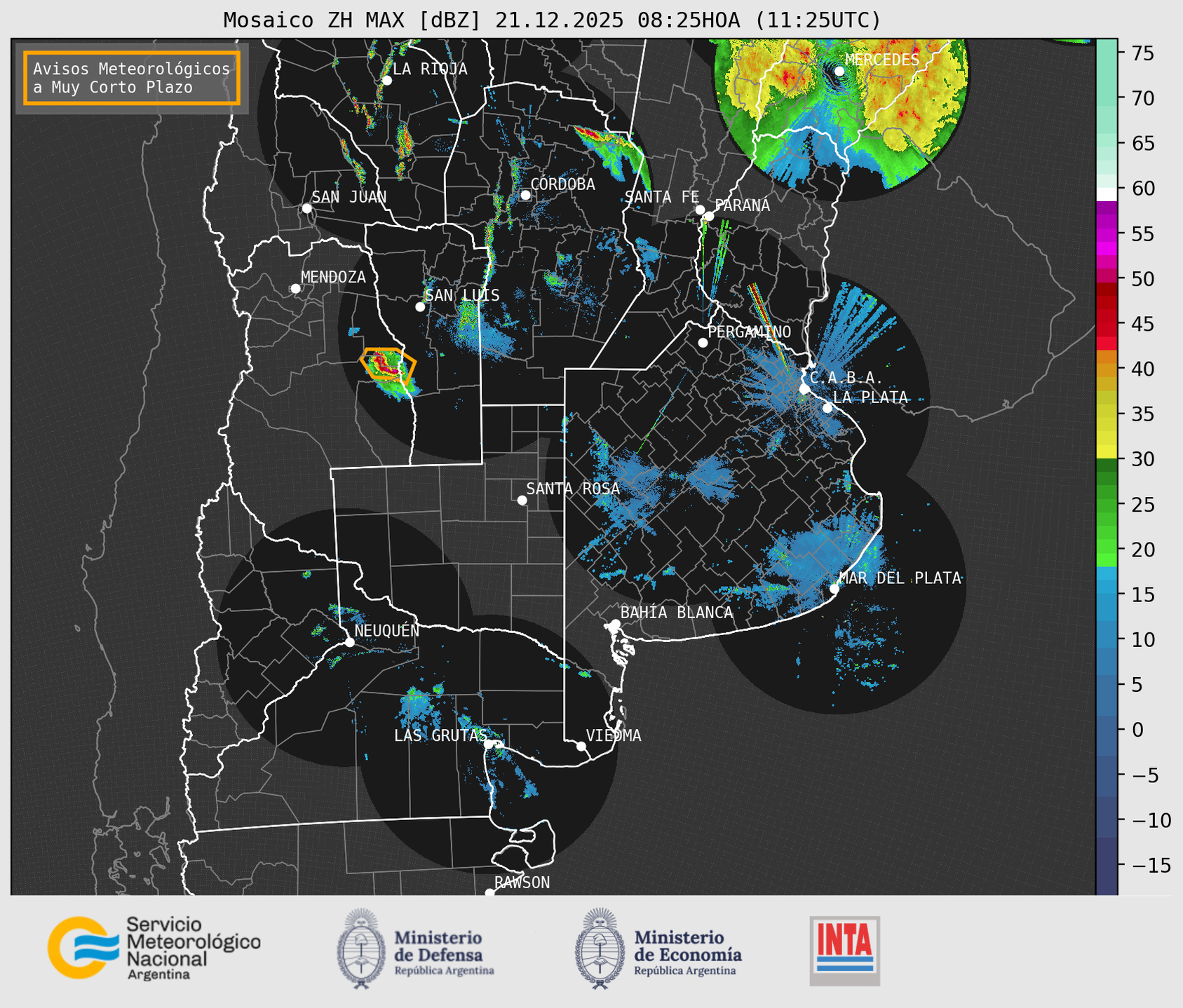This screenshot has width=1183, height=1008.
Task: Click the SAN LUIS city marker dot
Action: (x=420, y=307)
